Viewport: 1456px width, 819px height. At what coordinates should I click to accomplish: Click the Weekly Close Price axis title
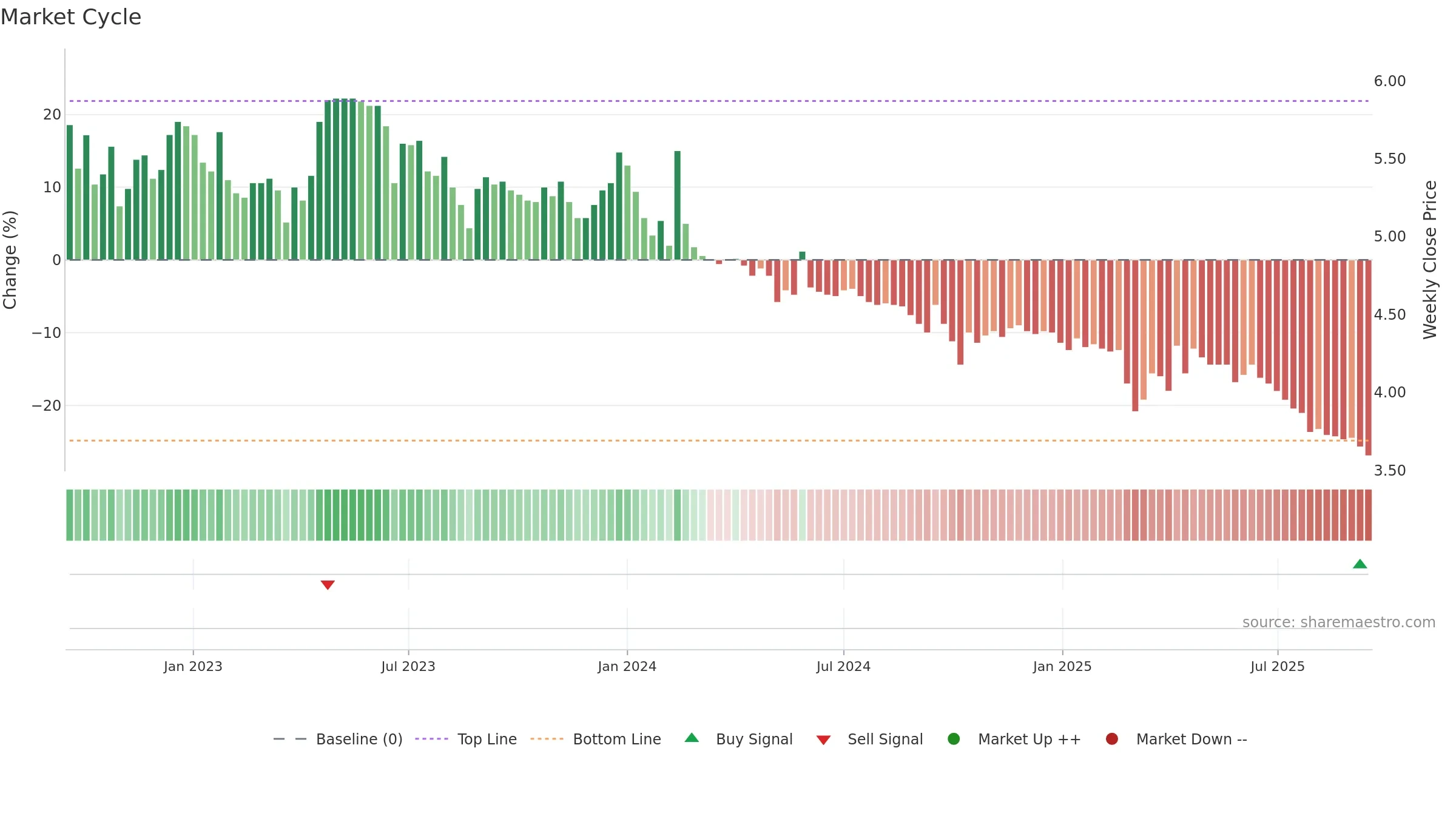[x=1430, y=260]
